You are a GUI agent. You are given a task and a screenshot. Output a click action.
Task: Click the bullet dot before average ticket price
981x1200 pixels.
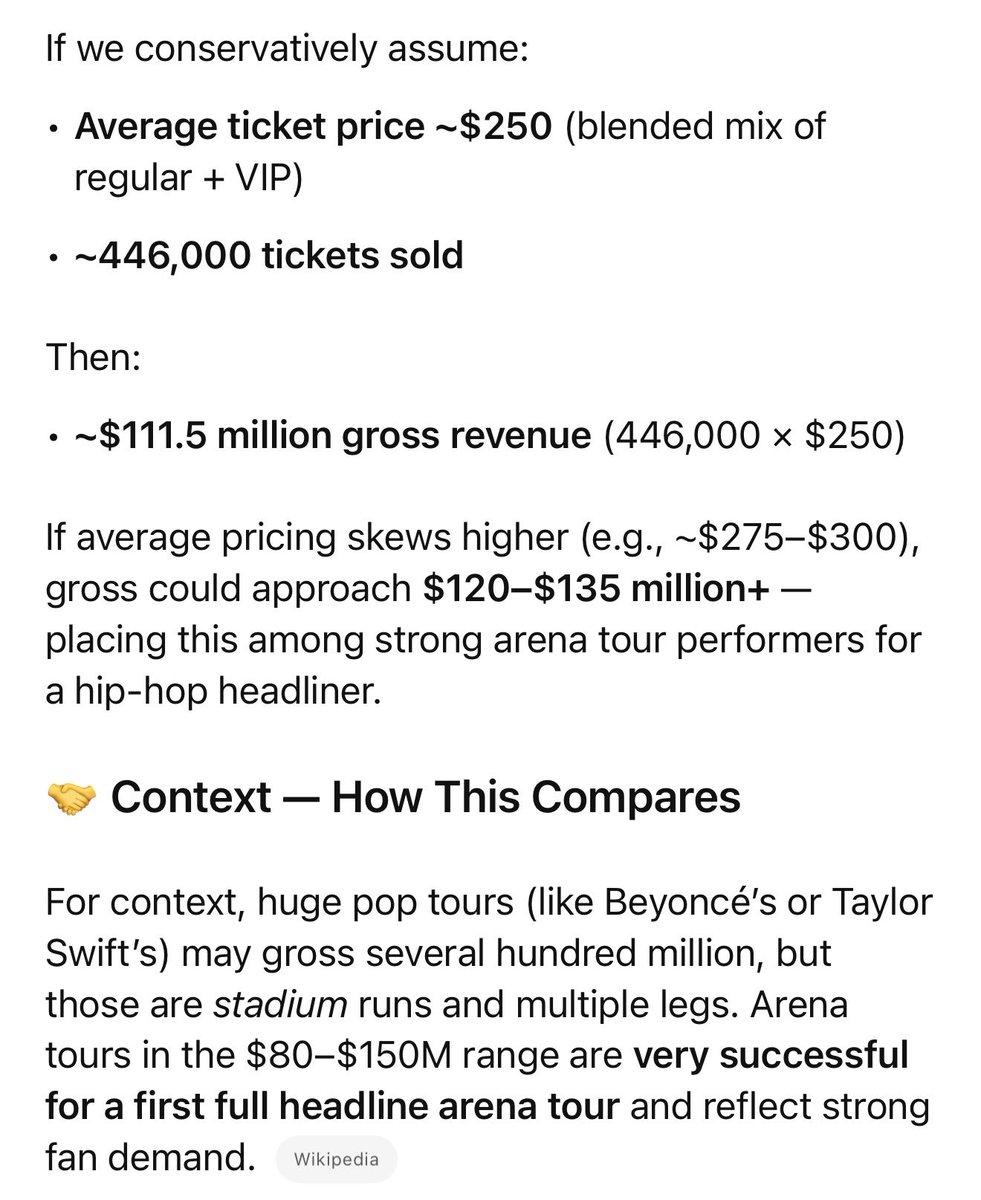tap(53, 130)
